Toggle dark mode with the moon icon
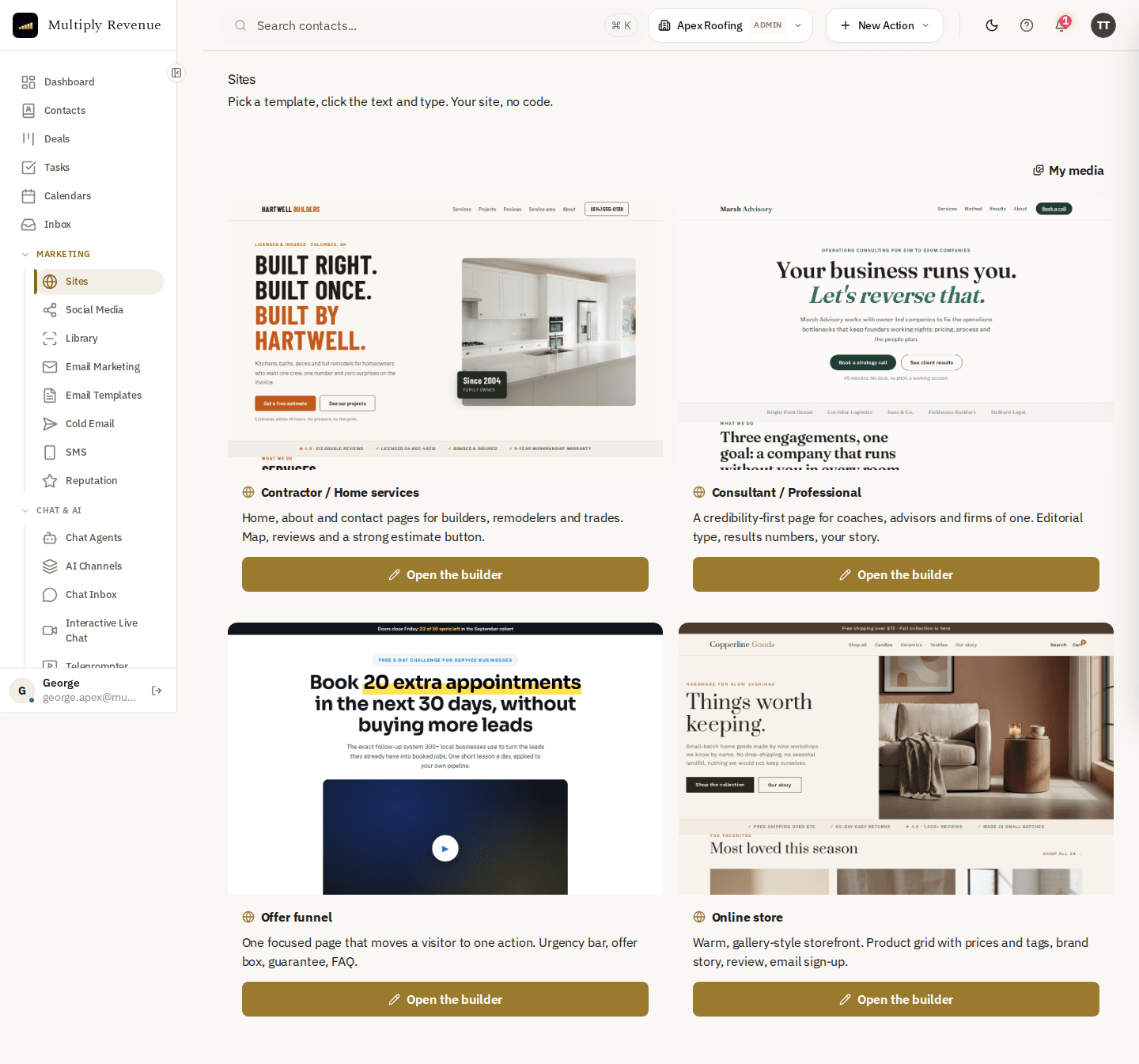Viewport: 1139px width, 1064px height. [992, 25]
